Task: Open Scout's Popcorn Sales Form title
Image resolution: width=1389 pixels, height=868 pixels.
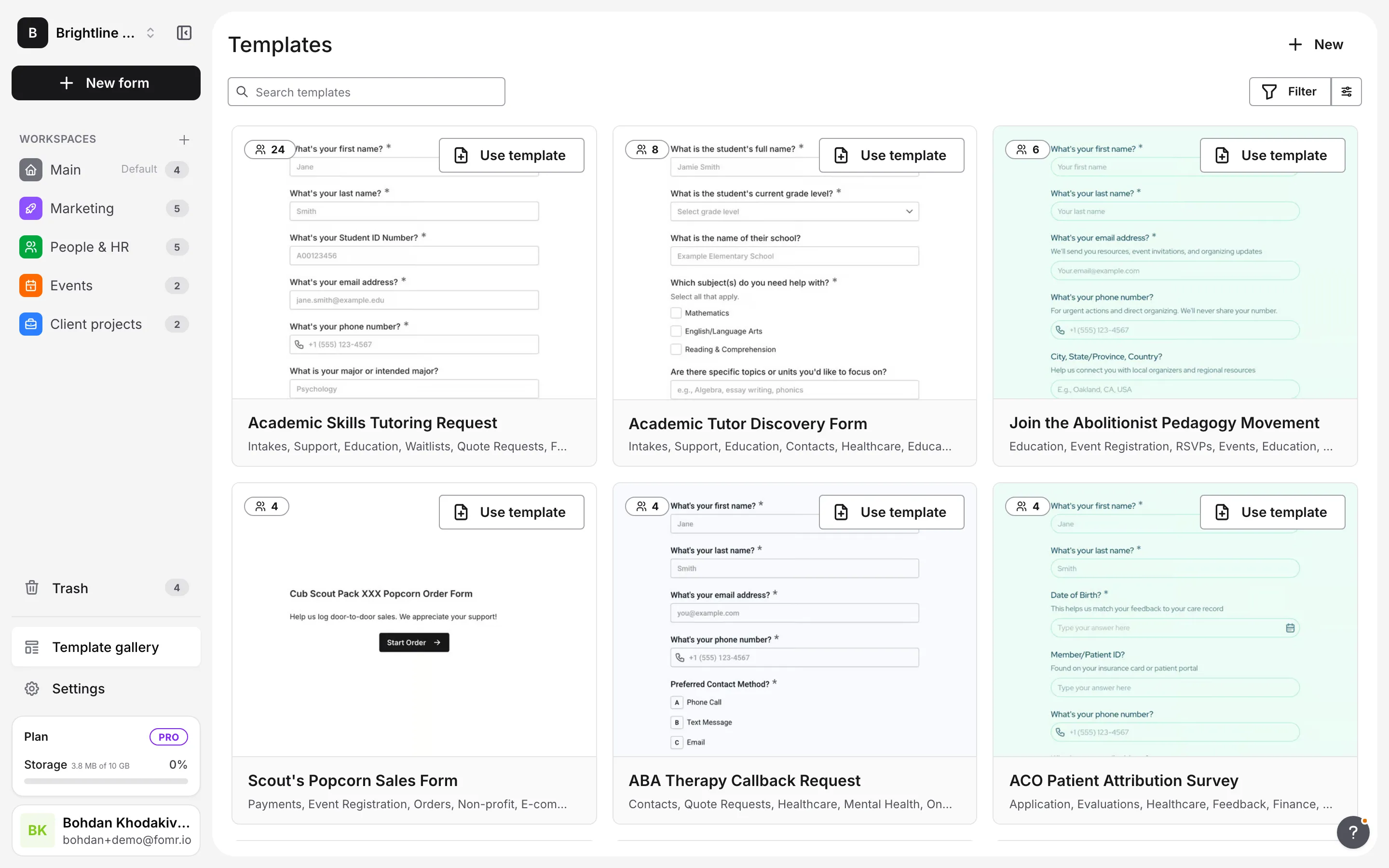Action: (353, 781)
